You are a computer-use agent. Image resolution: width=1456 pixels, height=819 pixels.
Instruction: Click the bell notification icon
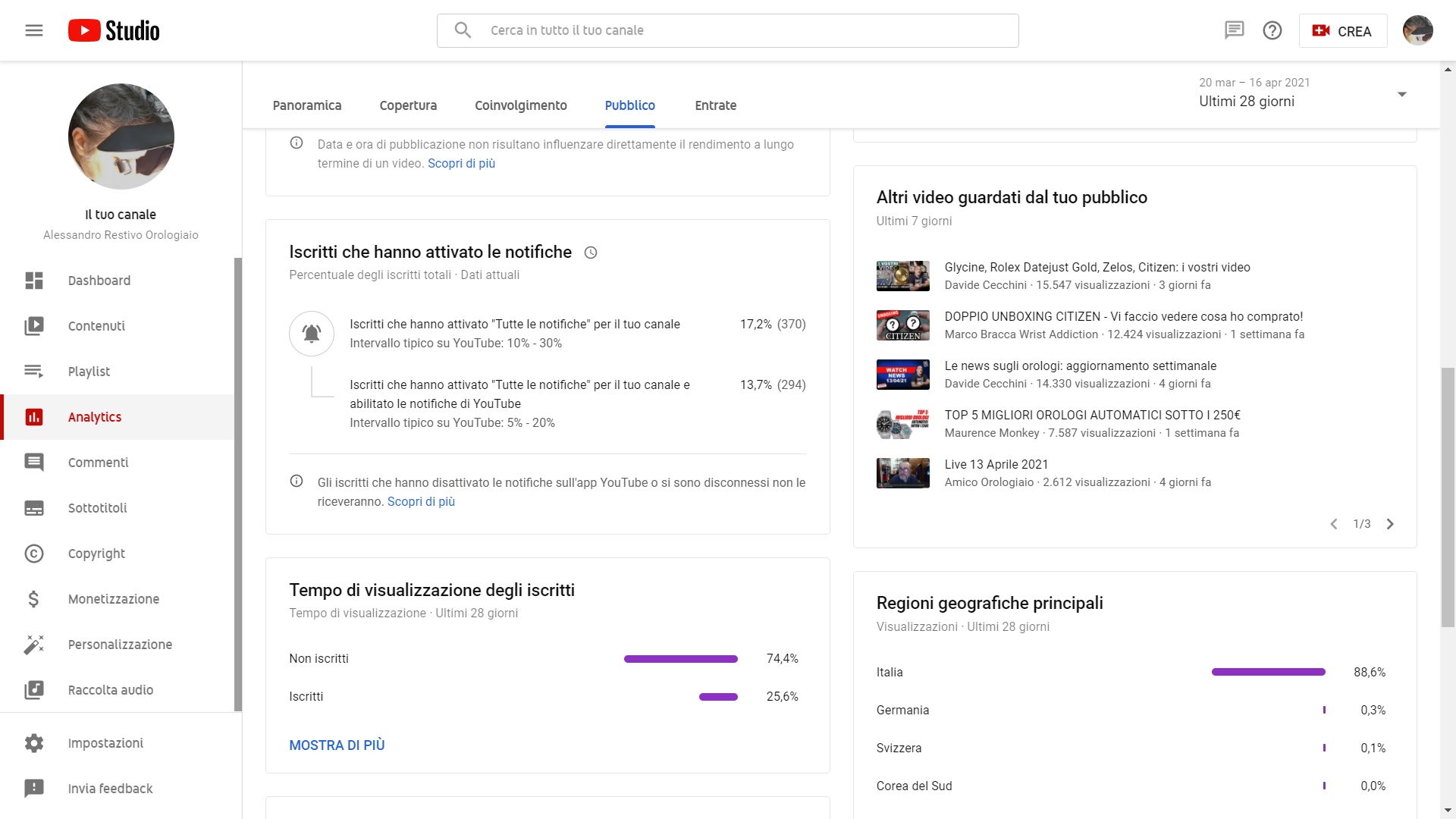click(312, 334)
